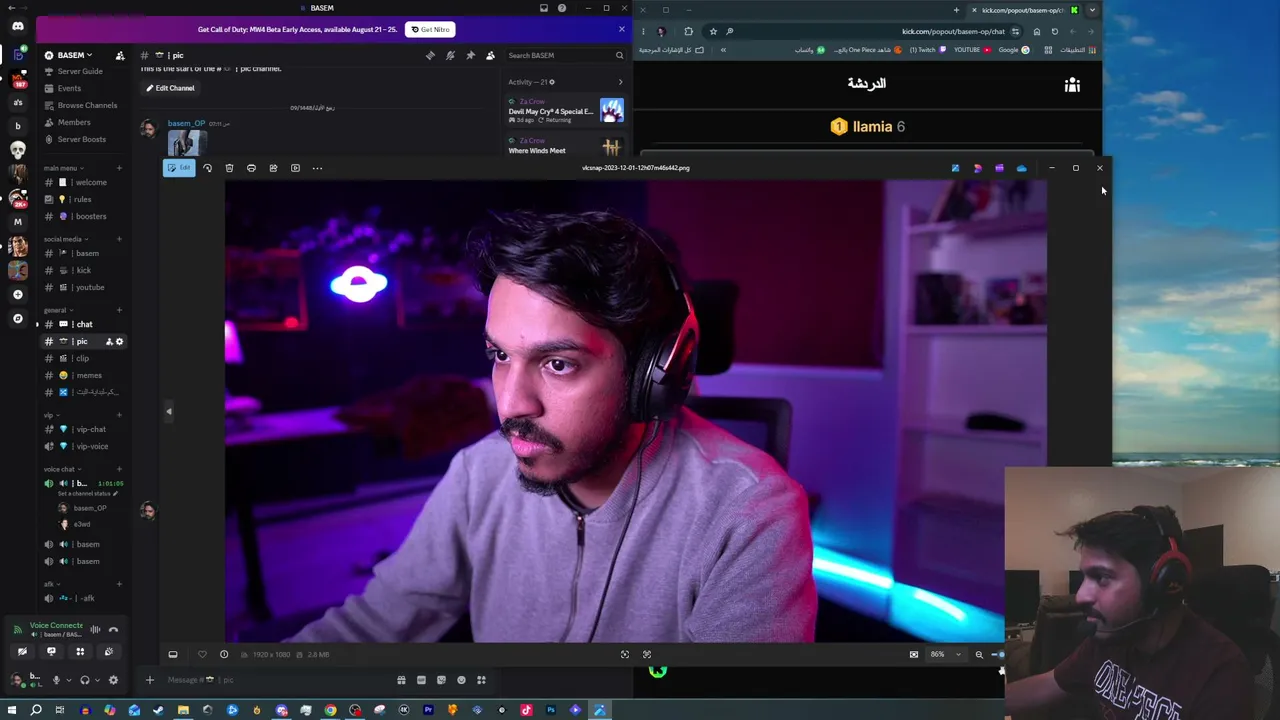This screenshot has height=720, width=1280.
Task: Click the Edit Channel button
Action: click(170, 88)
